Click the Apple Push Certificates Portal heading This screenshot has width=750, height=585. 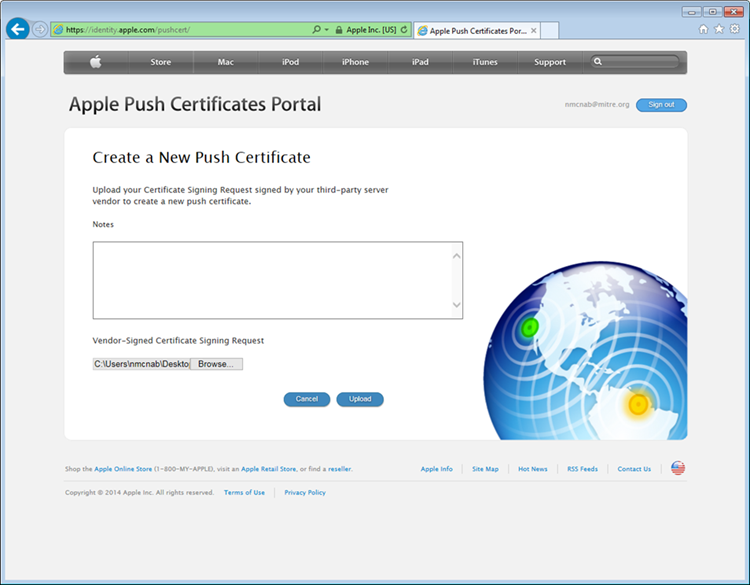(195, 104)
